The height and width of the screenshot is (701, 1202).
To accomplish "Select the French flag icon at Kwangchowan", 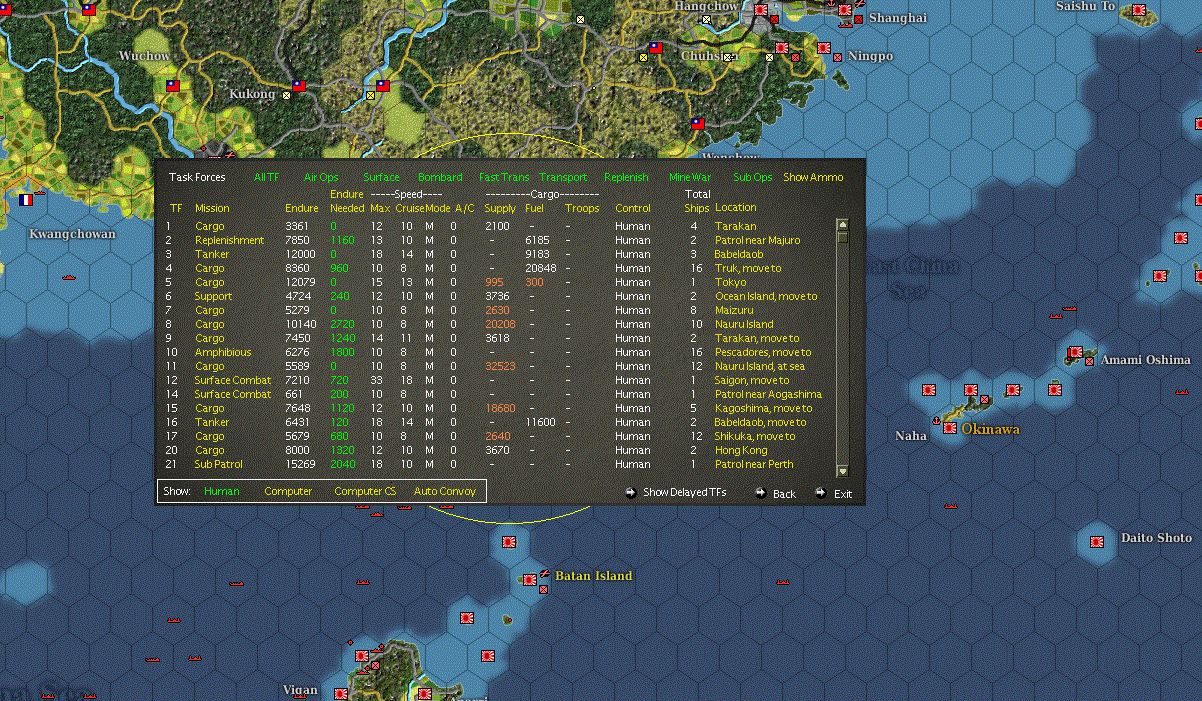I will tap(26, 200).
